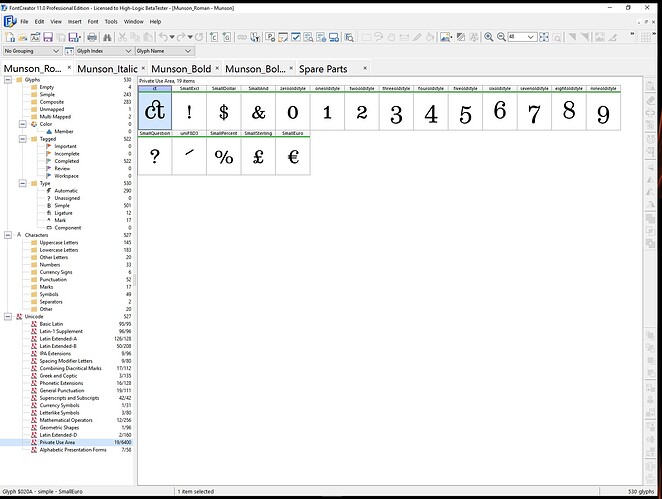662x499 pixels.
Task: Click the chain link icon in toolbar
Action: [242, 37]
